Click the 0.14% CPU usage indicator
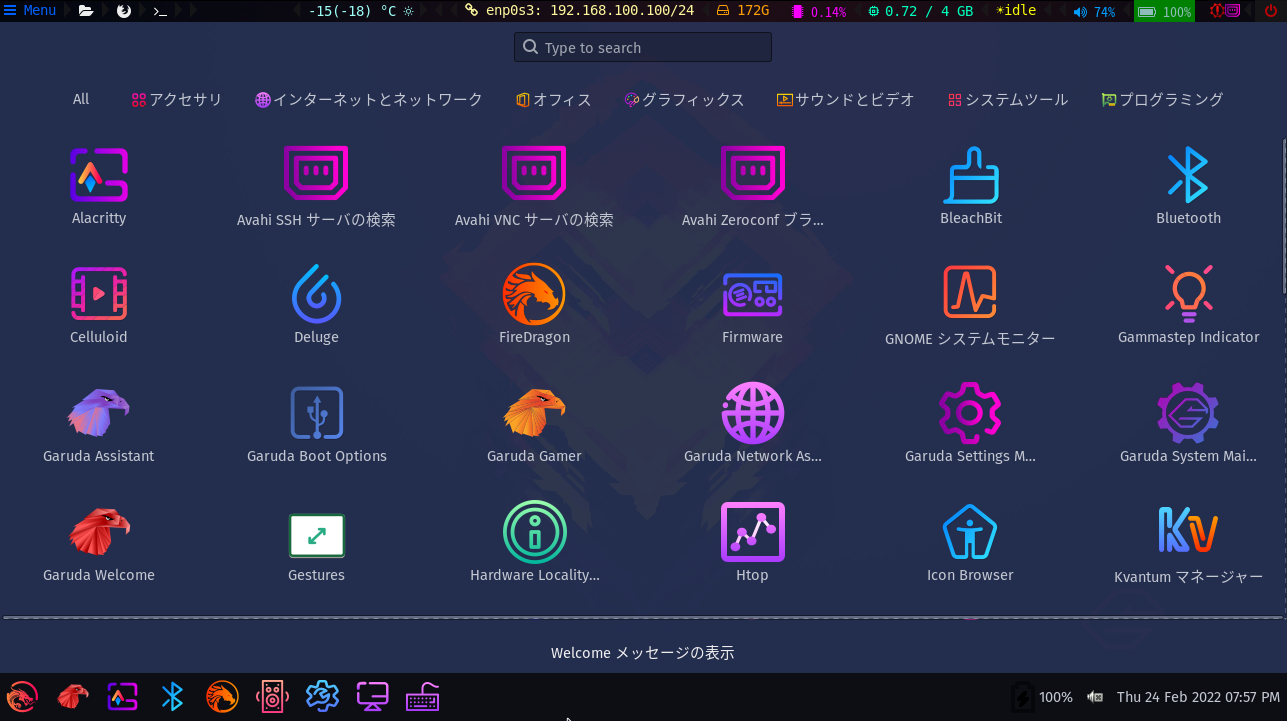This screenshot has height=721, width=1287. pyautogui.click(x=819, y=11)
